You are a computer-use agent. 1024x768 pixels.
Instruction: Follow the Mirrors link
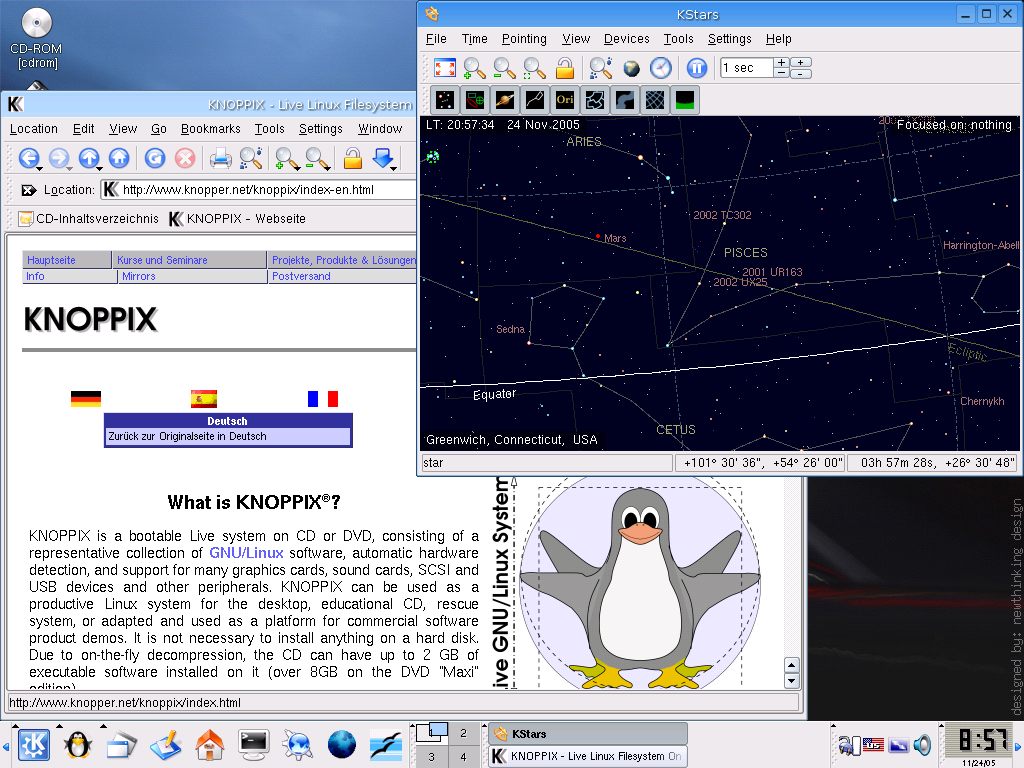tap(138, 276)
